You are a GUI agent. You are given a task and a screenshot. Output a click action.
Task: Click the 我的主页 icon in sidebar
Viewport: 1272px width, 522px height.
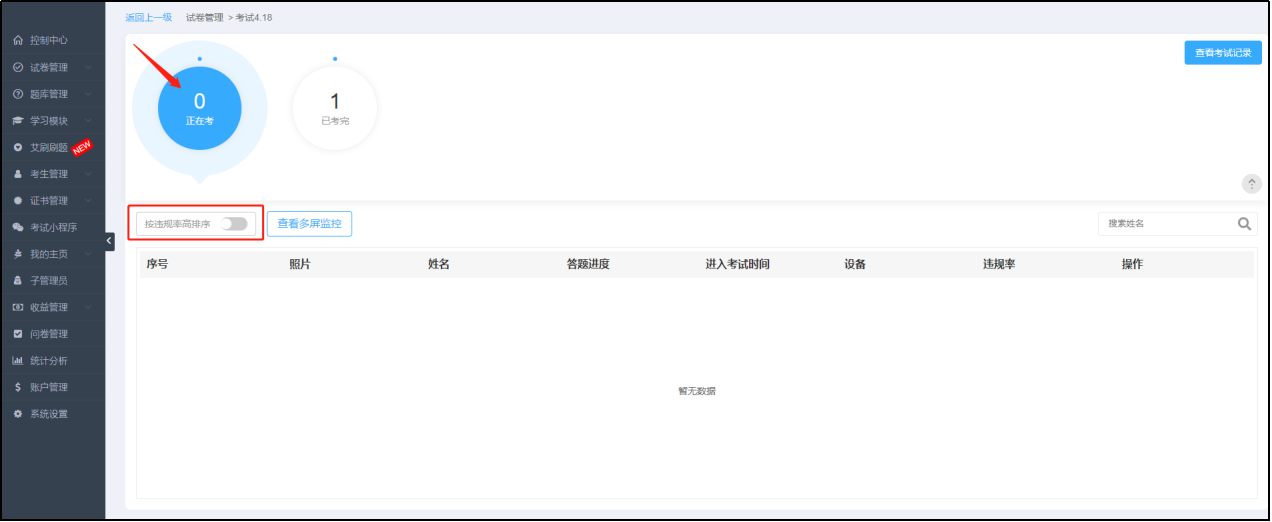click(18, 254)
